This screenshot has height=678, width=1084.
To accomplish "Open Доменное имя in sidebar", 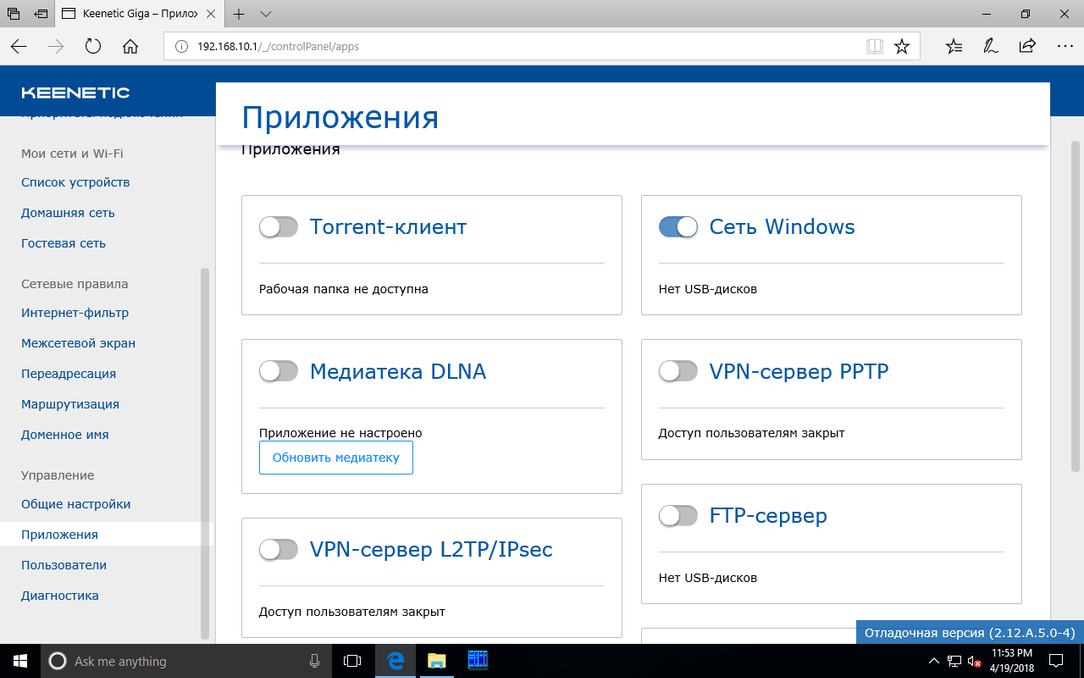I will pyautogui.click(x=65, y=434).
